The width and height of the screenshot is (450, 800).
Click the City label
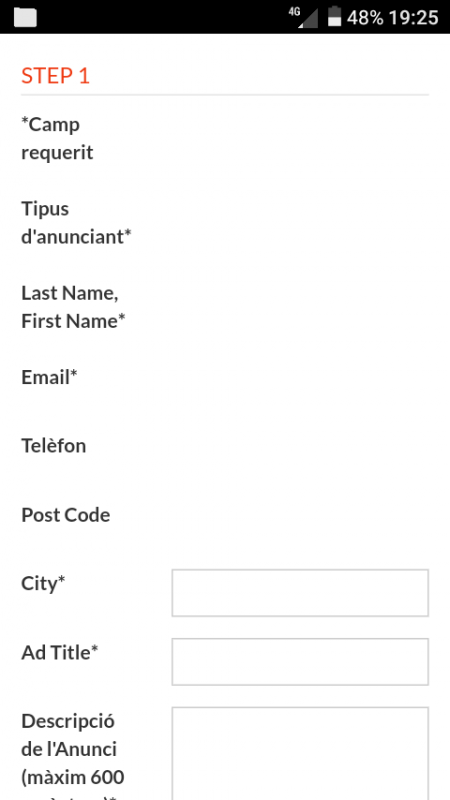click(x=43, y=584)
